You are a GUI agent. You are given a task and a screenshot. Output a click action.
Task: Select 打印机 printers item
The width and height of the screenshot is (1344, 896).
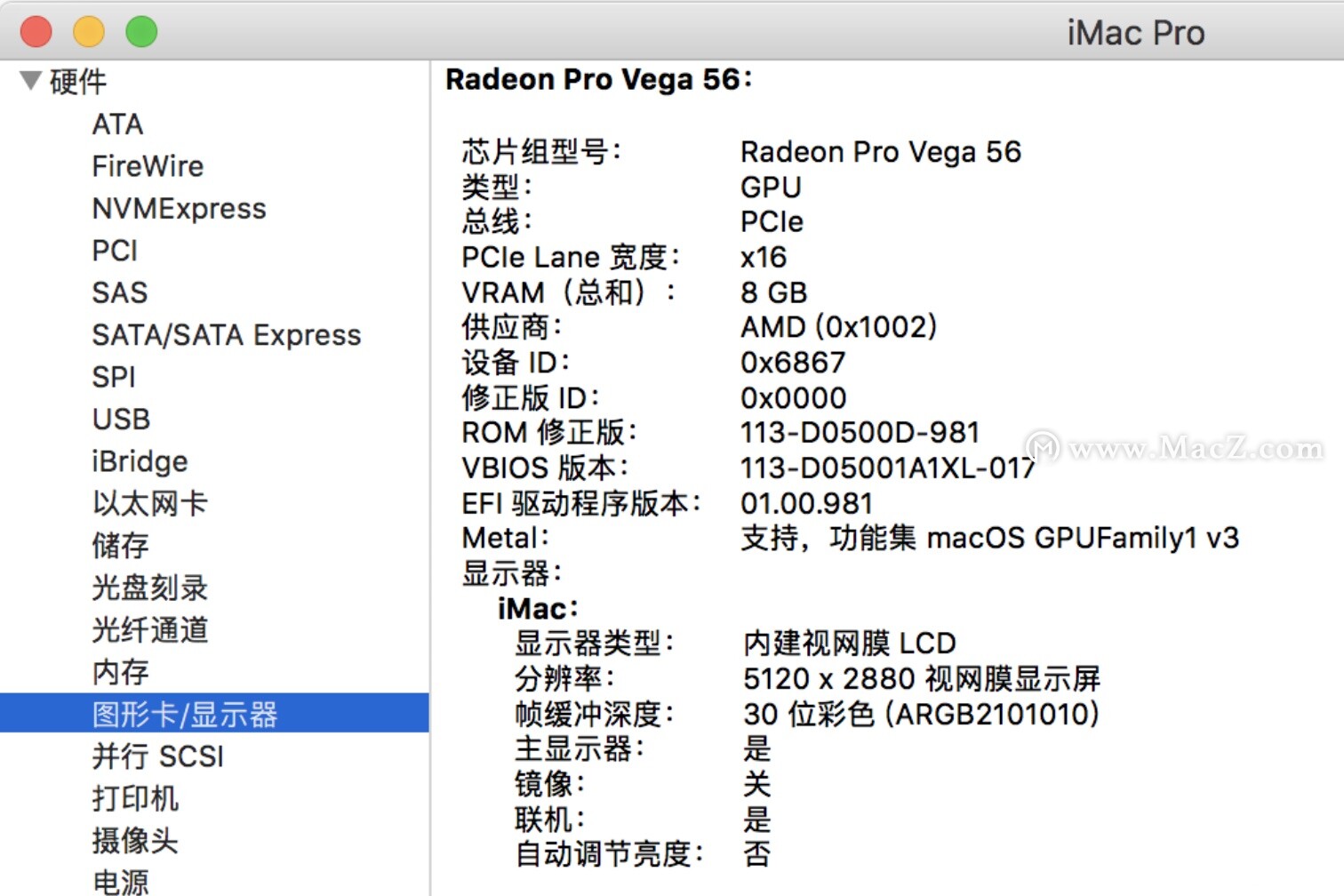tap(135, 798)
